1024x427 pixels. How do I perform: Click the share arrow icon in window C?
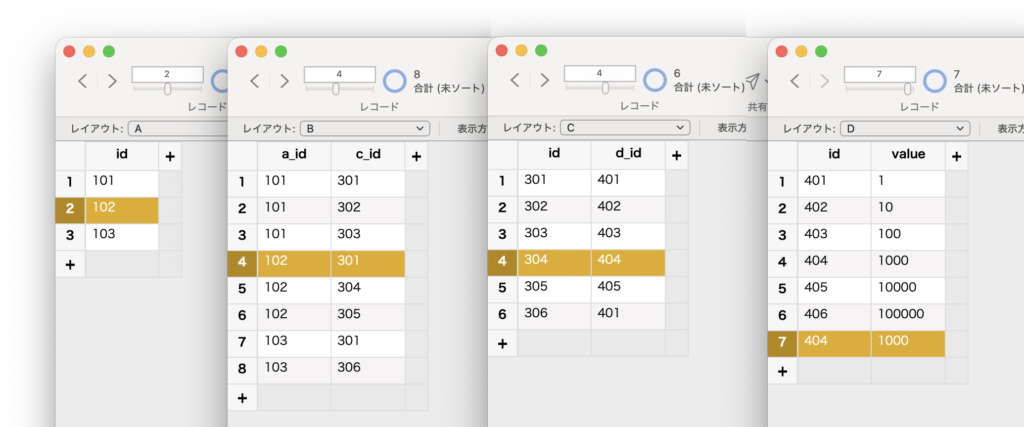click(x=754, y=81)
